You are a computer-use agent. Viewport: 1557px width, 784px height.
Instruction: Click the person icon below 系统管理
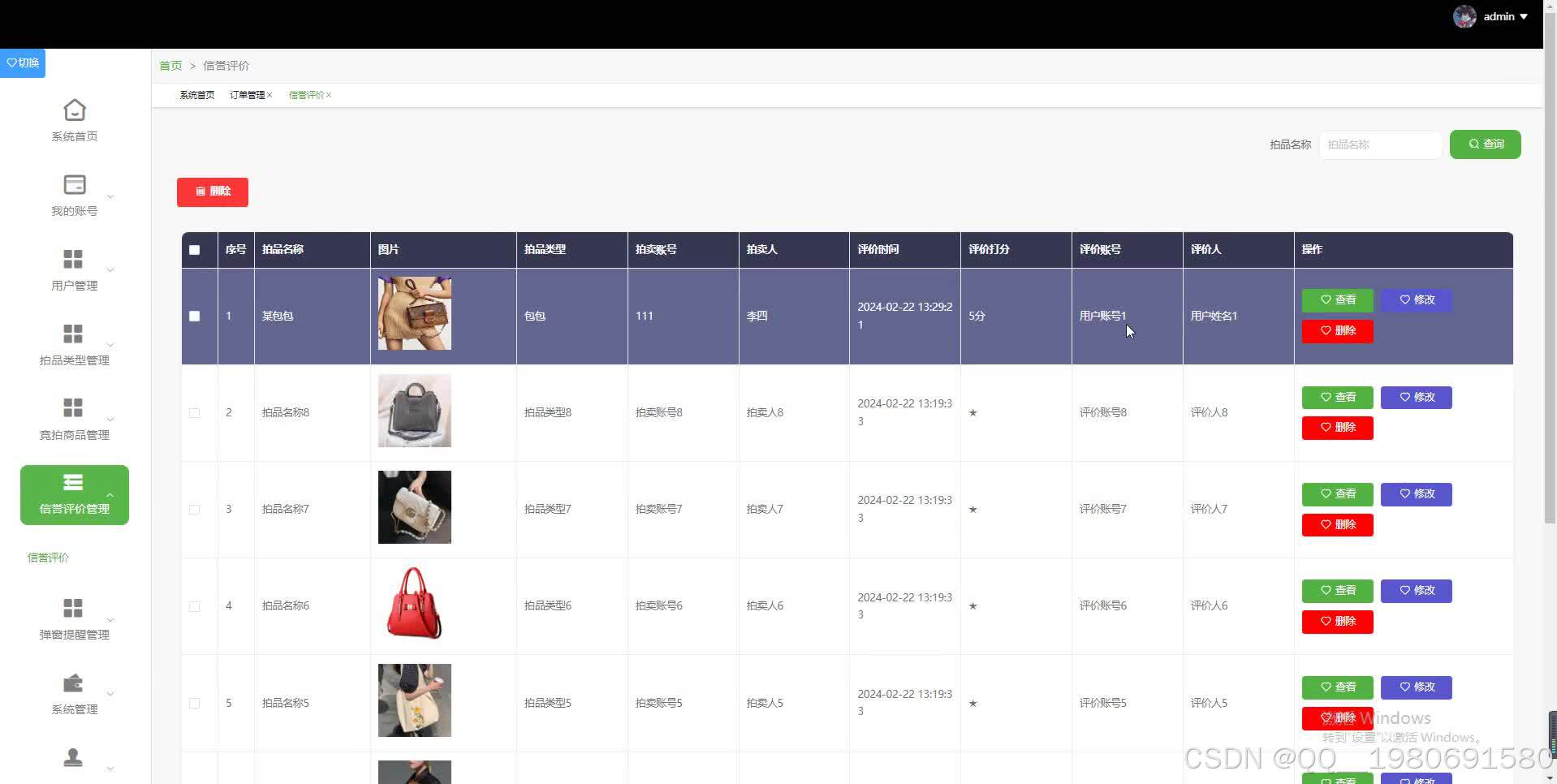click(73, 757)
